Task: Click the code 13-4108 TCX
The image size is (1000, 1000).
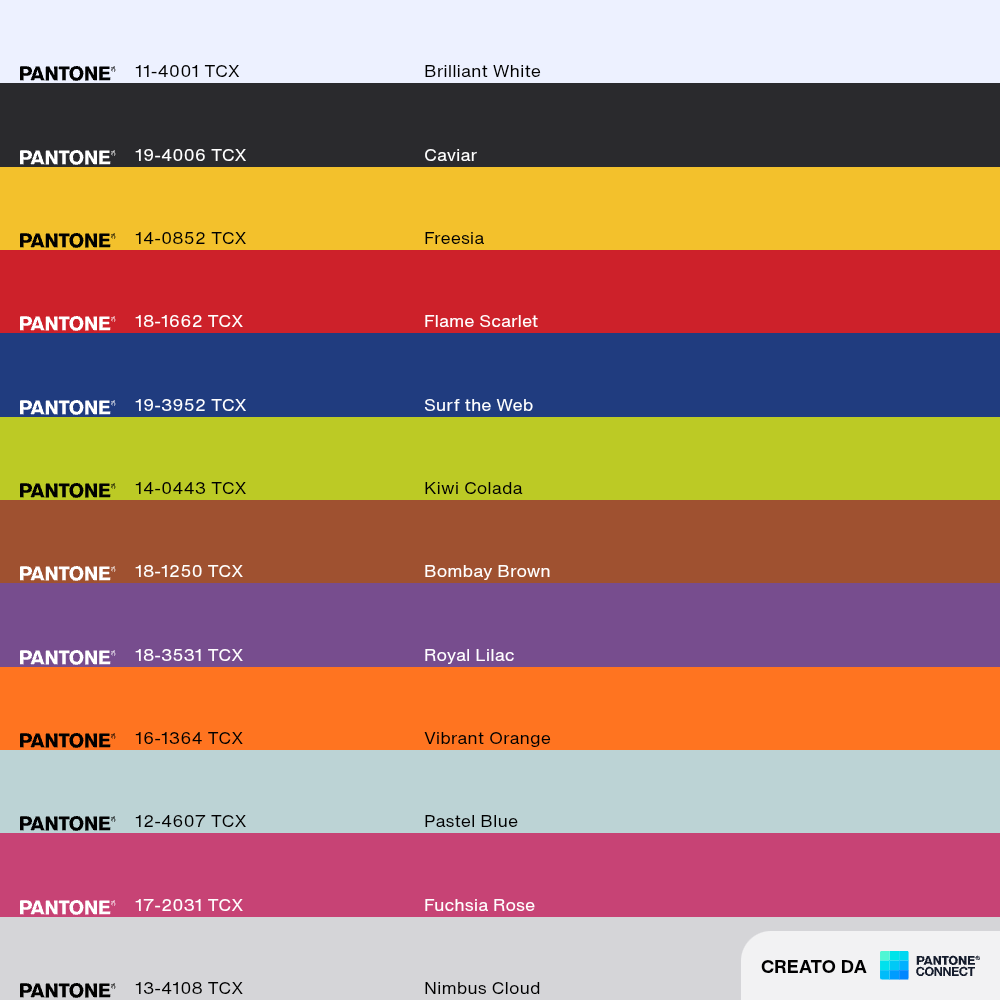Action: point(189,989)
